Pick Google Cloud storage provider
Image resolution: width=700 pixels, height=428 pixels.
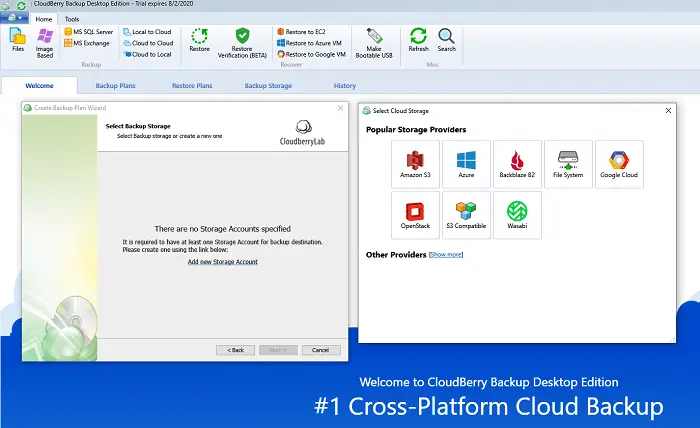619,164
